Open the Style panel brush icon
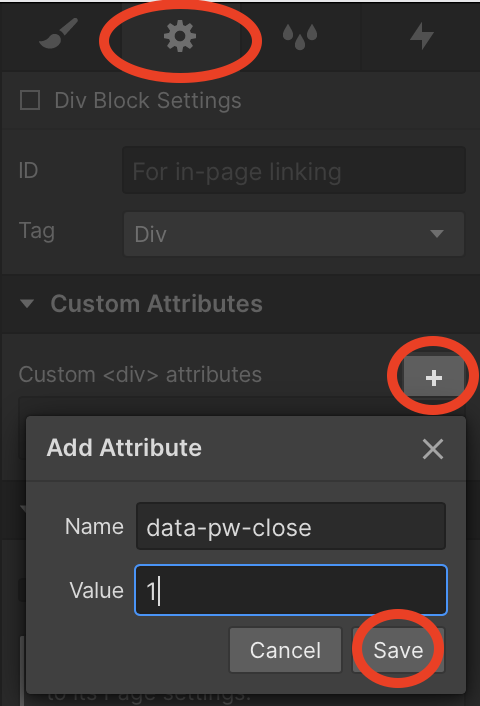480x706 pixels. point(59,34)
